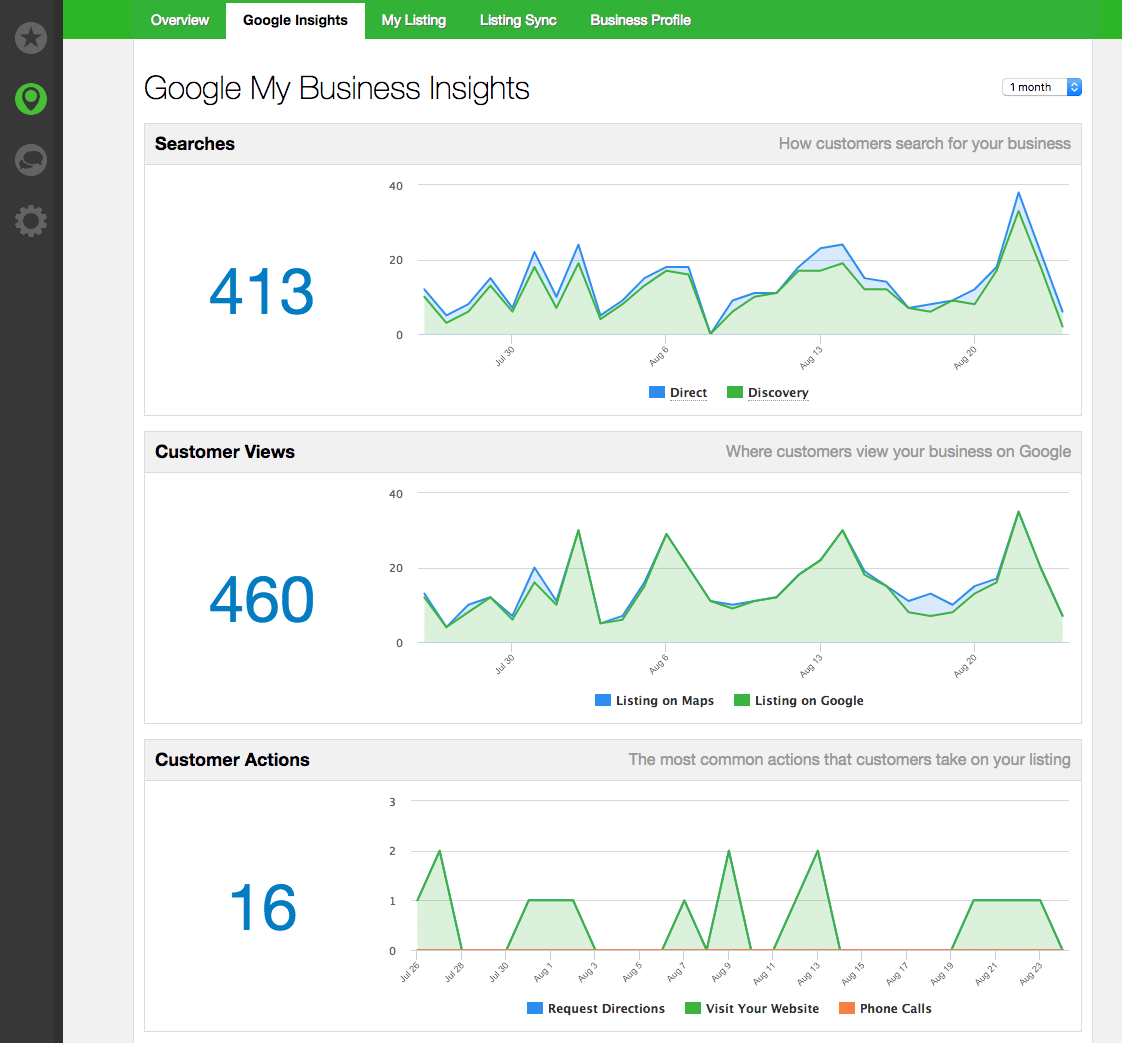This screenshot has width=1122, height=1043.
Task: Open the star reviews sidebar icon
Action: 31,38
